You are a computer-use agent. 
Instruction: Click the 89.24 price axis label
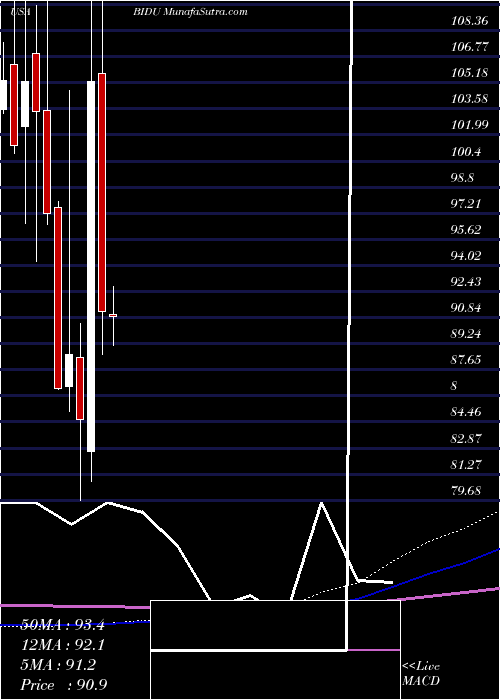tap(467, 333)
